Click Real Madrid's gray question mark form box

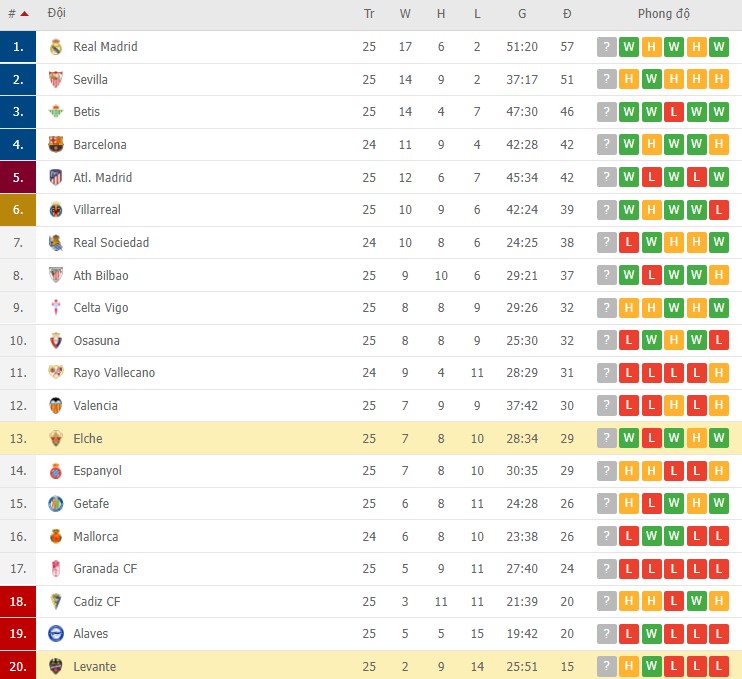coord(606,47)
